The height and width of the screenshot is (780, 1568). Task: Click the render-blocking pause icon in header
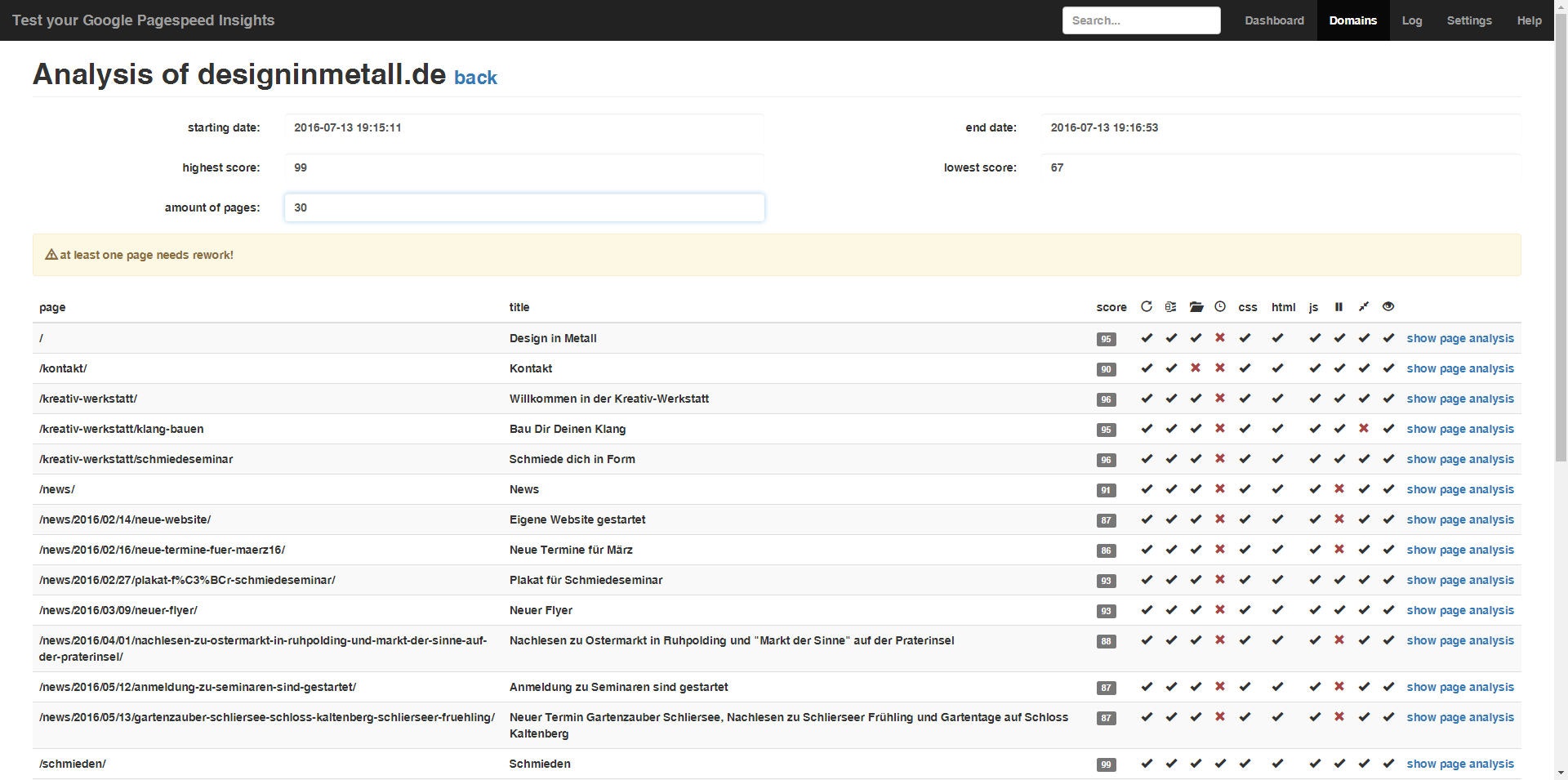(1339, 306)
